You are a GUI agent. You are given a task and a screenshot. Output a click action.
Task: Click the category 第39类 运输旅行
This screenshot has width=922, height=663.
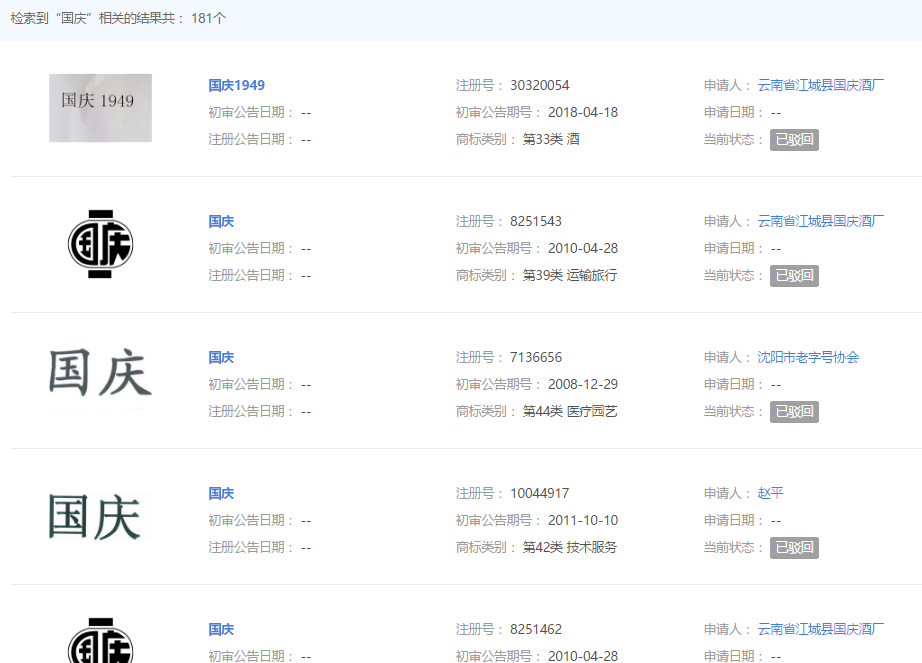[570, 276]
